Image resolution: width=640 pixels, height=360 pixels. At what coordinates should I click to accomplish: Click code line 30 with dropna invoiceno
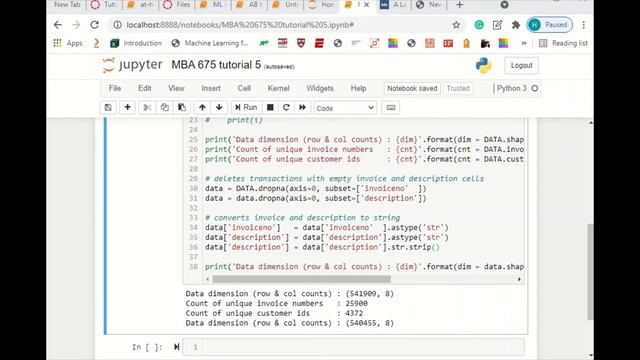point(316,189)
